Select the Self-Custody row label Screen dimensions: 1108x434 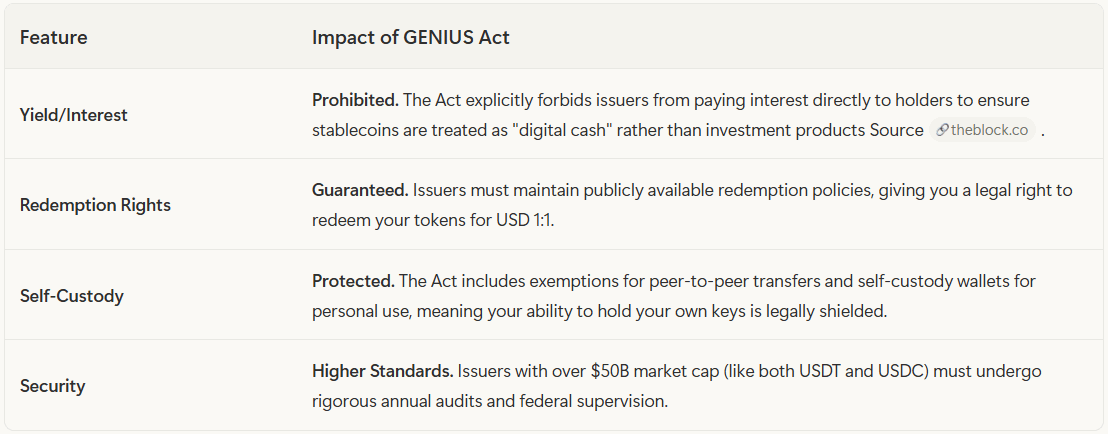(71, 296)
